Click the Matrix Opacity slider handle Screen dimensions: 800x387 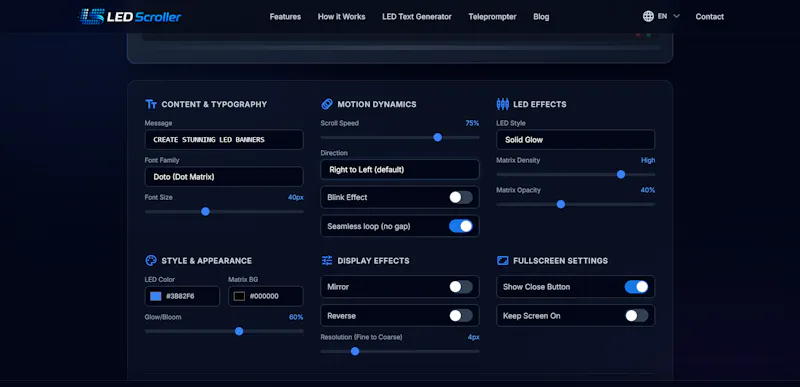click(x=561, y=204)
